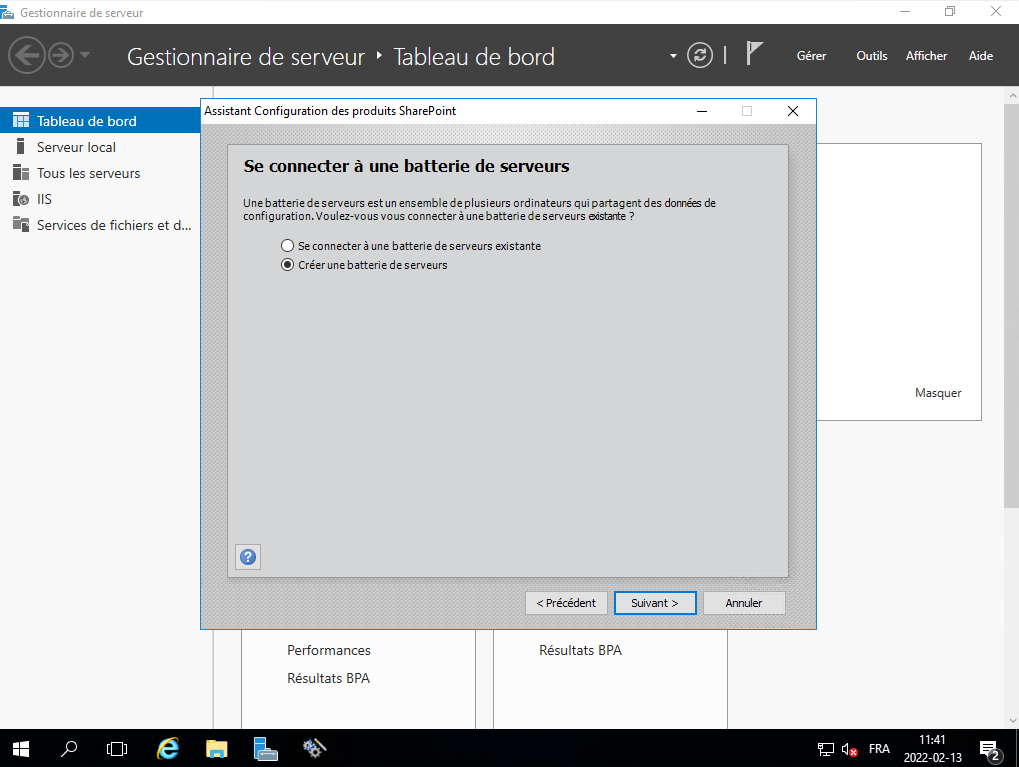Open Résultats BPA in the right role tile

click(580, 650)
